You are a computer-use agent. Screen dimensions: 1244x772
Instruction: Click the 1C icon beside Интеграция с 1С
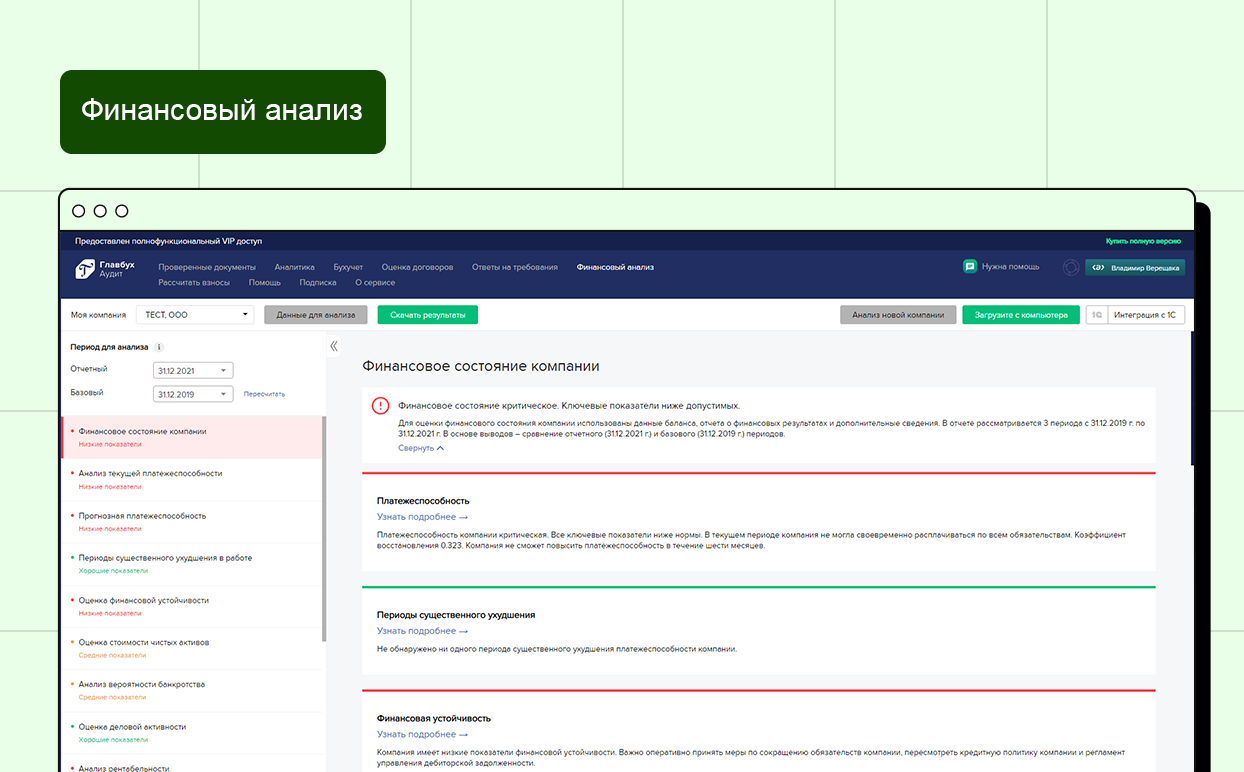[1097, 315]
